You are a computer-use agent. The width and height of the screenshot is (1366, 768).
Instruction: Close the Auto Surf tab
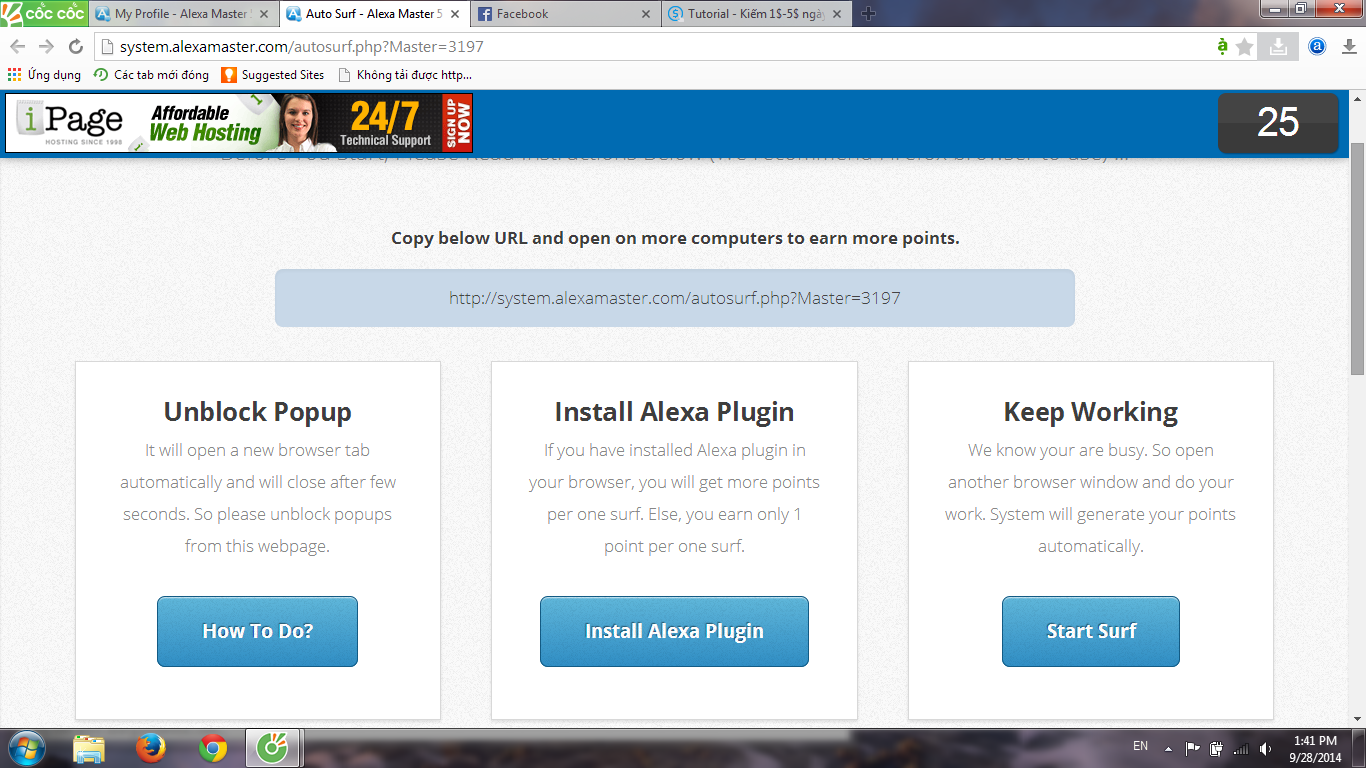click(453, 14)
